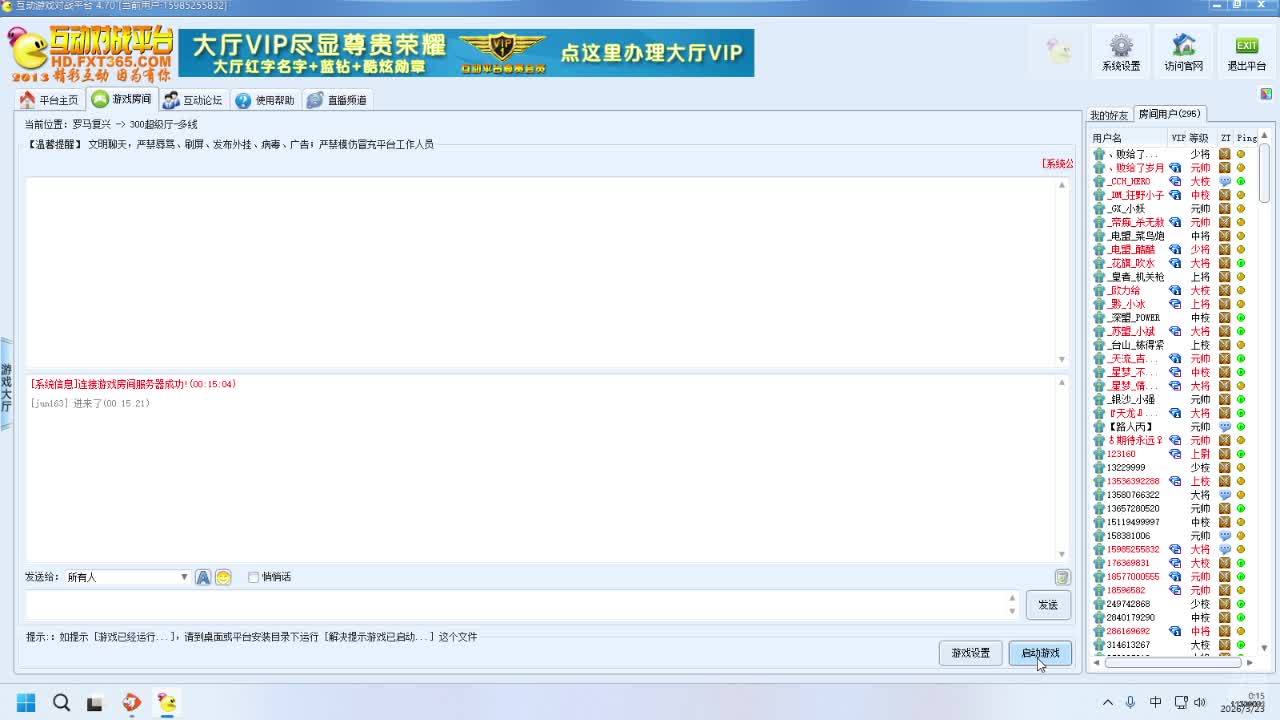Show hidden system tray icons

coord(1107,702)
